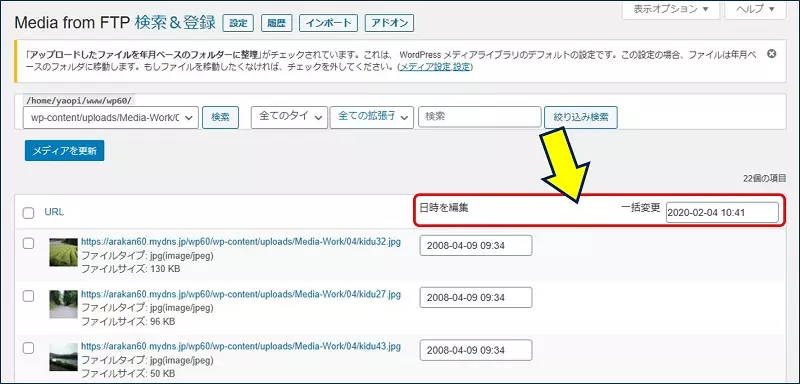Check the checkbox for kidu32.jpg

29,244
